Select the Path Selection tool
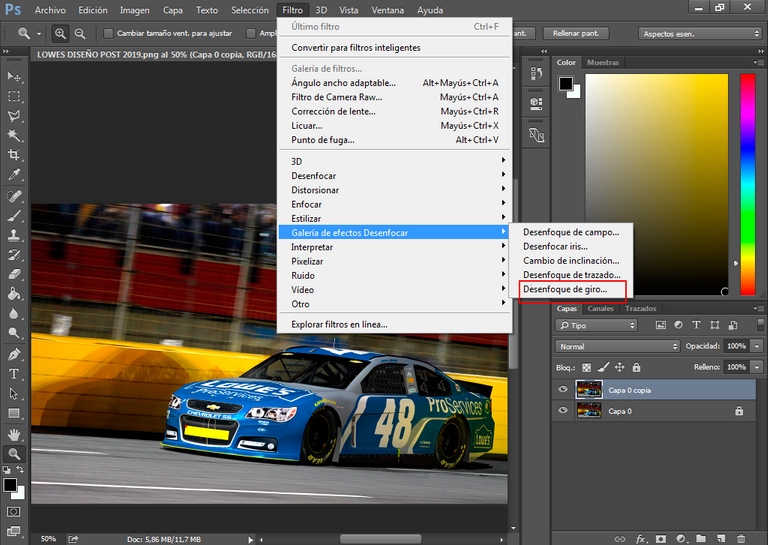This screenshot has height=545, width=768. [14, 394]
